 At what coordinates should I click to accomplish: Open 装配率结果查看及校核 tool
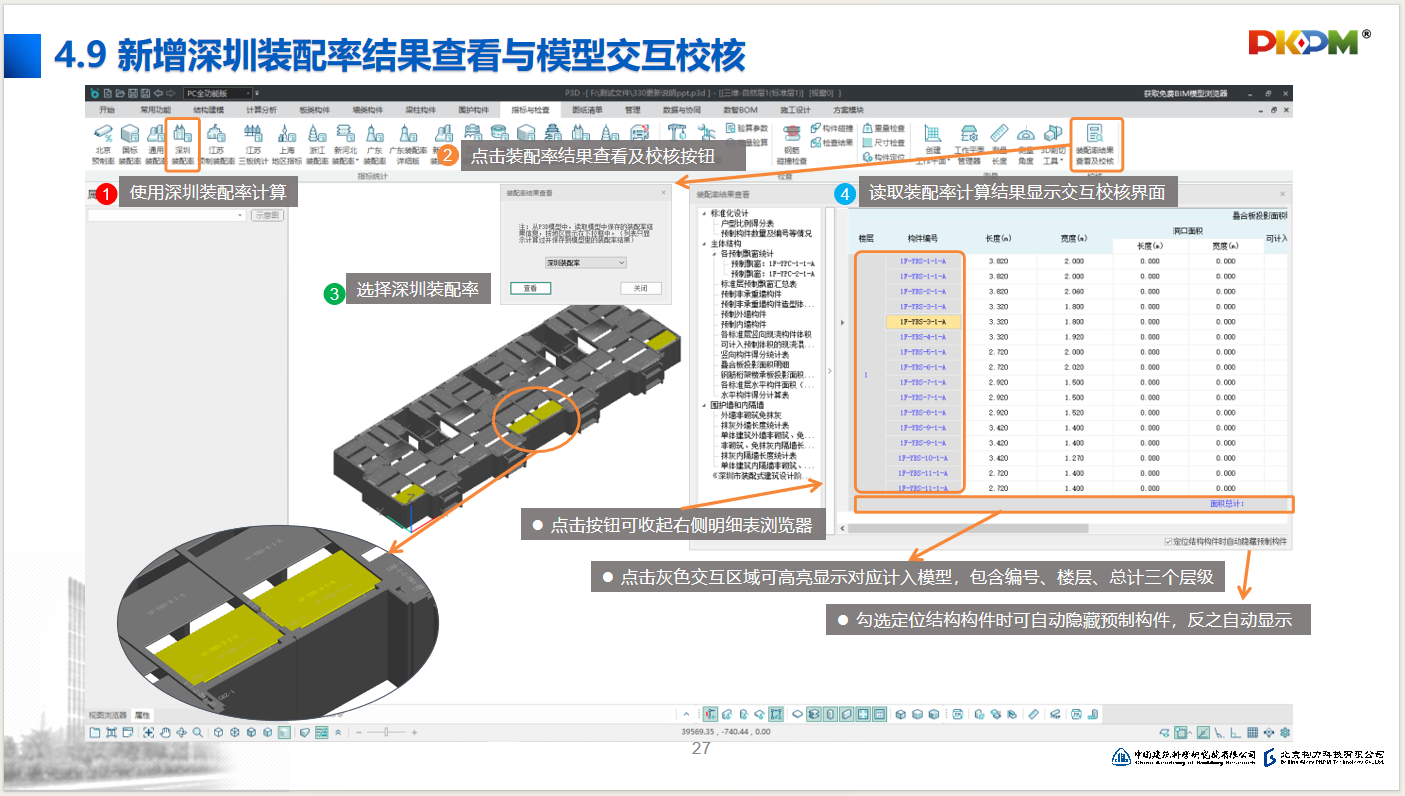pyautogui.click(x=1095, y=144)
